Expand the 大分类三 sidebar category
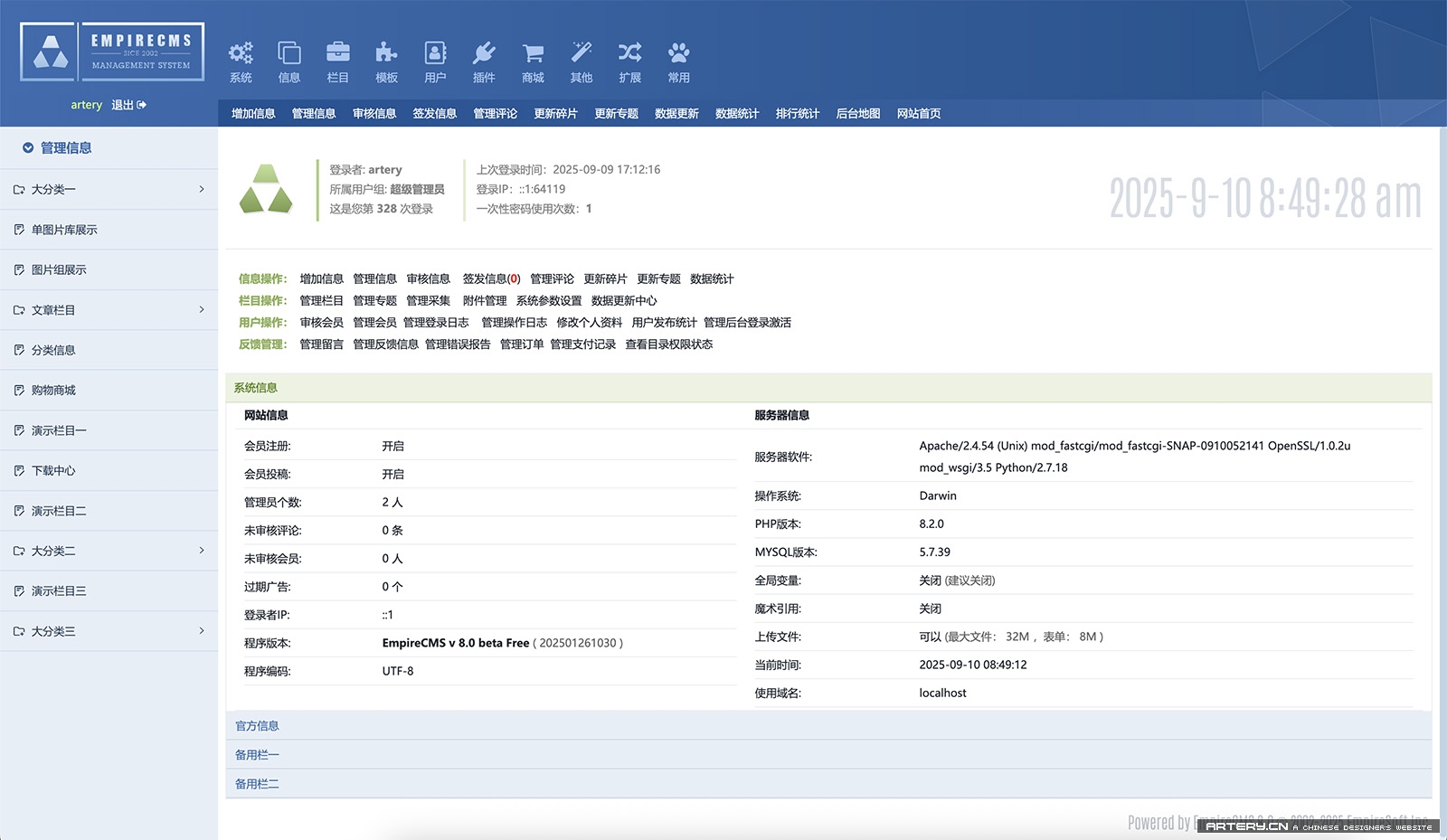1447x840 pixels. coord(109,631)
